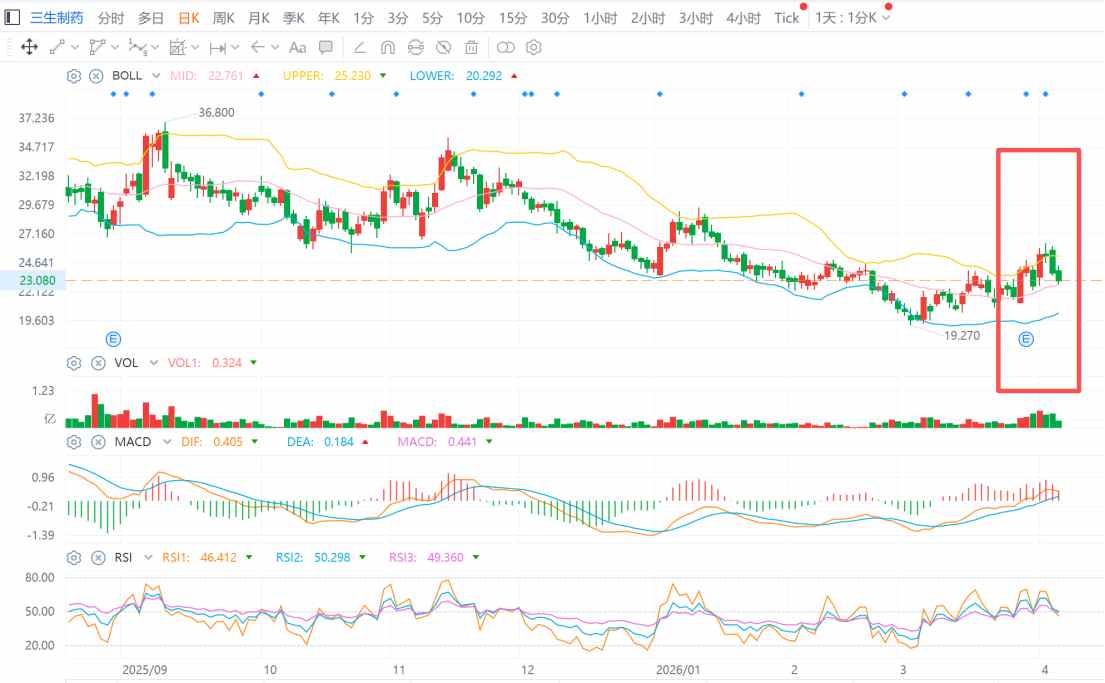The width and height of the screenshot is (1105, 683).
Task: Select the crosshair move cursor tool
Action: pyautogui.click(x=30, y=47)
